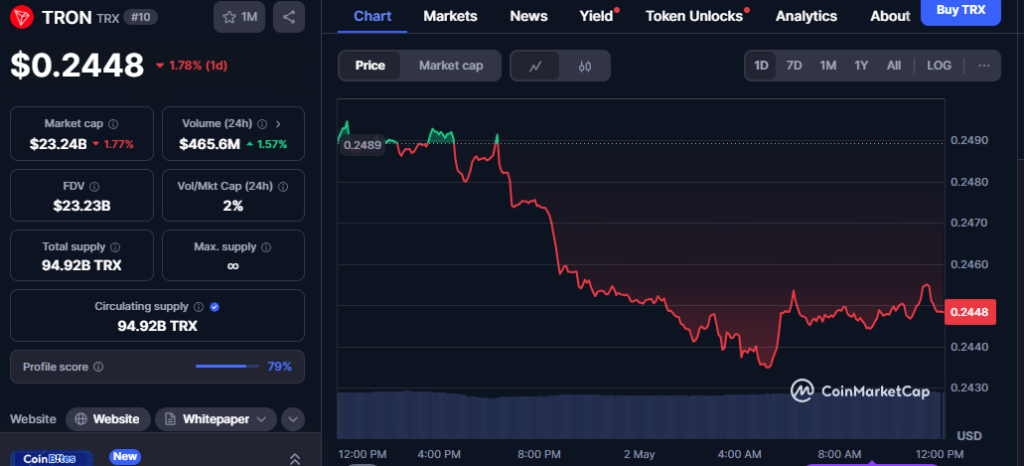Open Profile score info icon
Image resolution: width=1024 pixels, height=466 pixels.
[99, 367]
